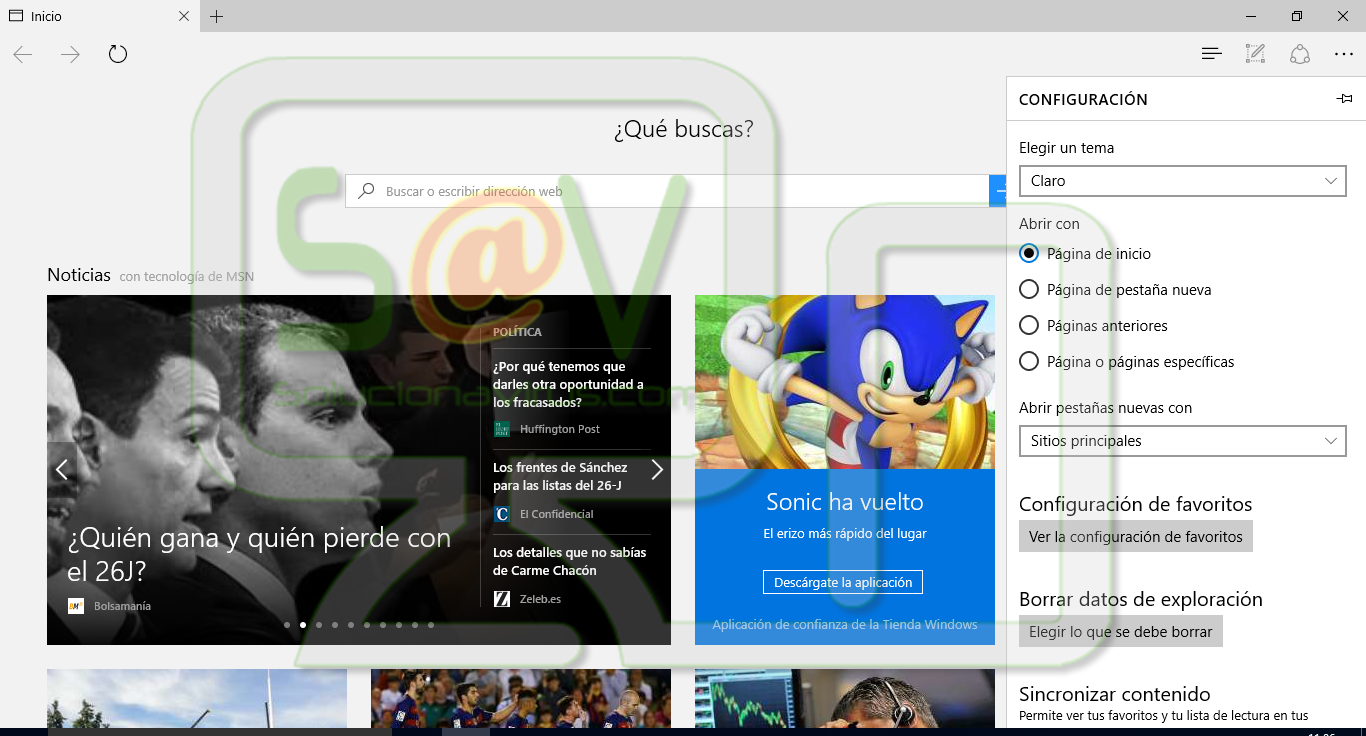The width and height of the screenshot is (1366, 736).
Task: Open Los frentes de Sánchez article
Action: [x=560, y=476]
